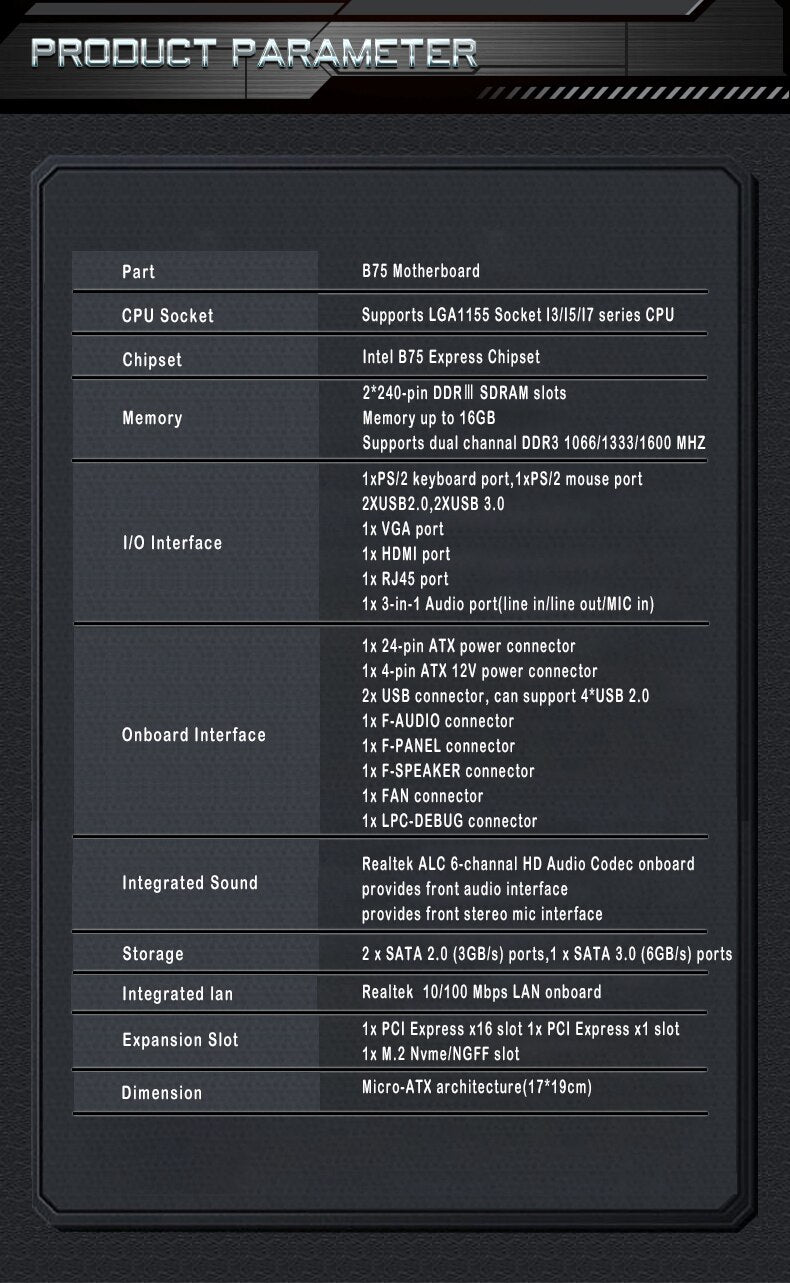The height and width of the screenshot is (1283, 790).
Task: Select the Integrated Sound label
Action: 190,883
